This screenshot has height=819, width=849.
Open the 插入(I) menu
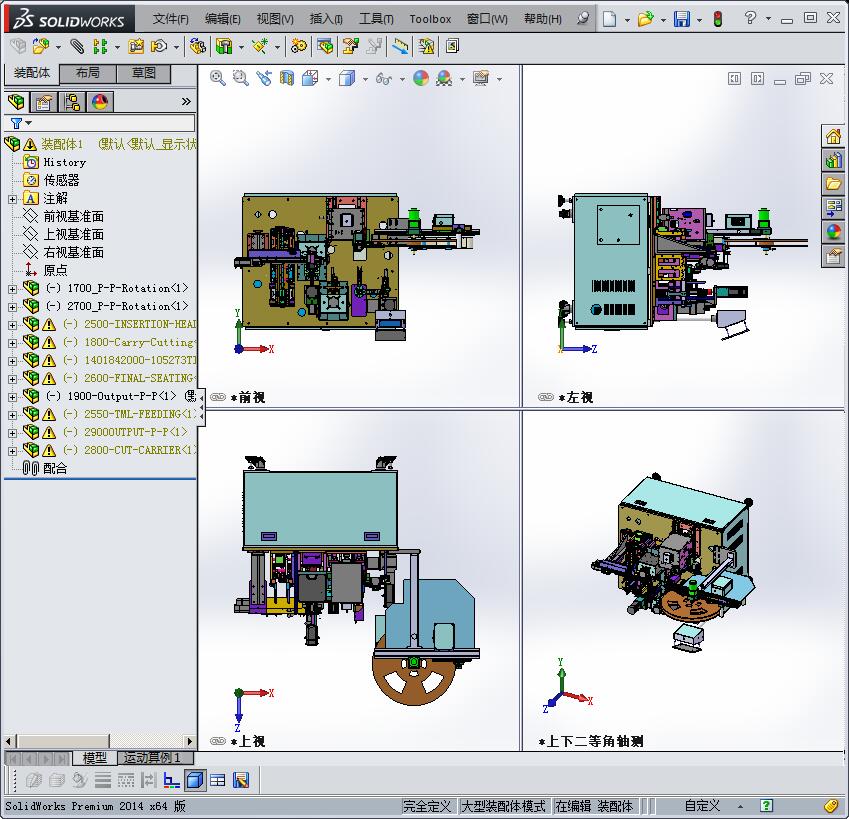(326, 19)
